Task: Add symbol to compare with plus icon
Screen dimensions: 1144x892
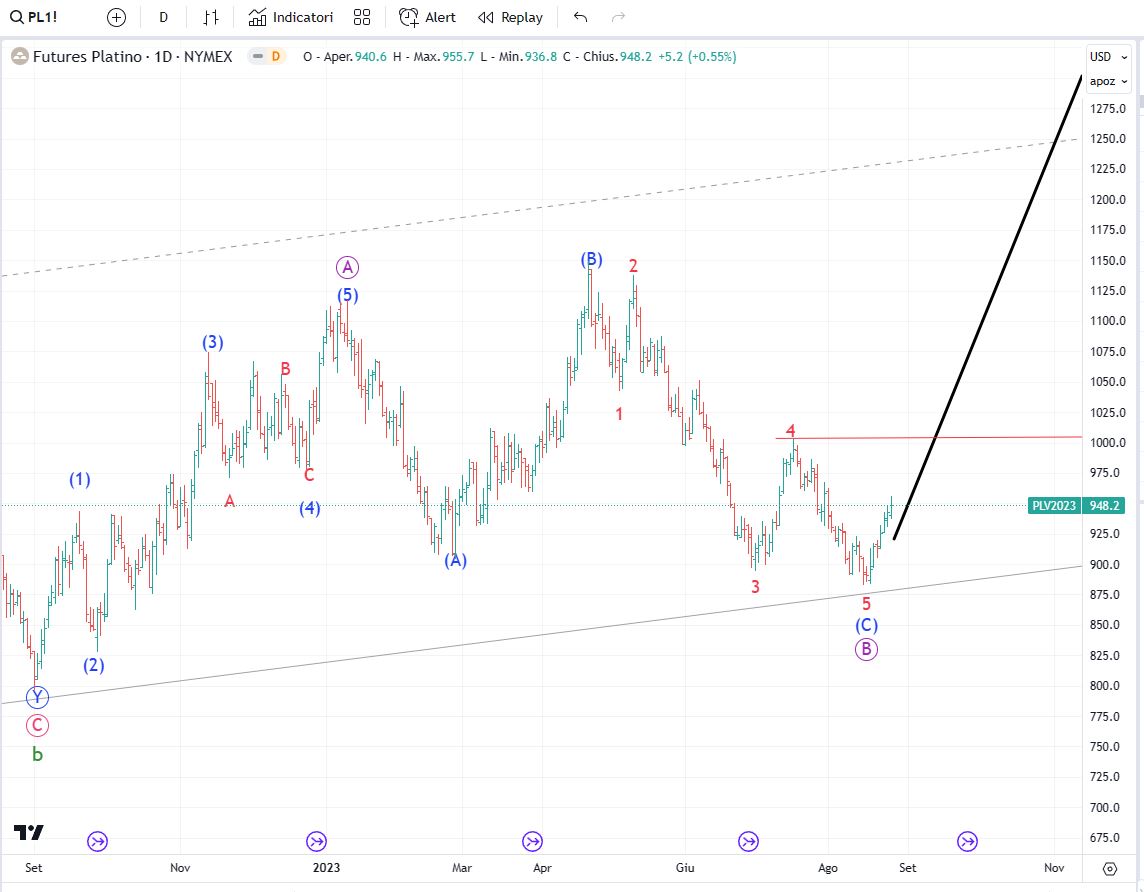Action: point(116,17)
